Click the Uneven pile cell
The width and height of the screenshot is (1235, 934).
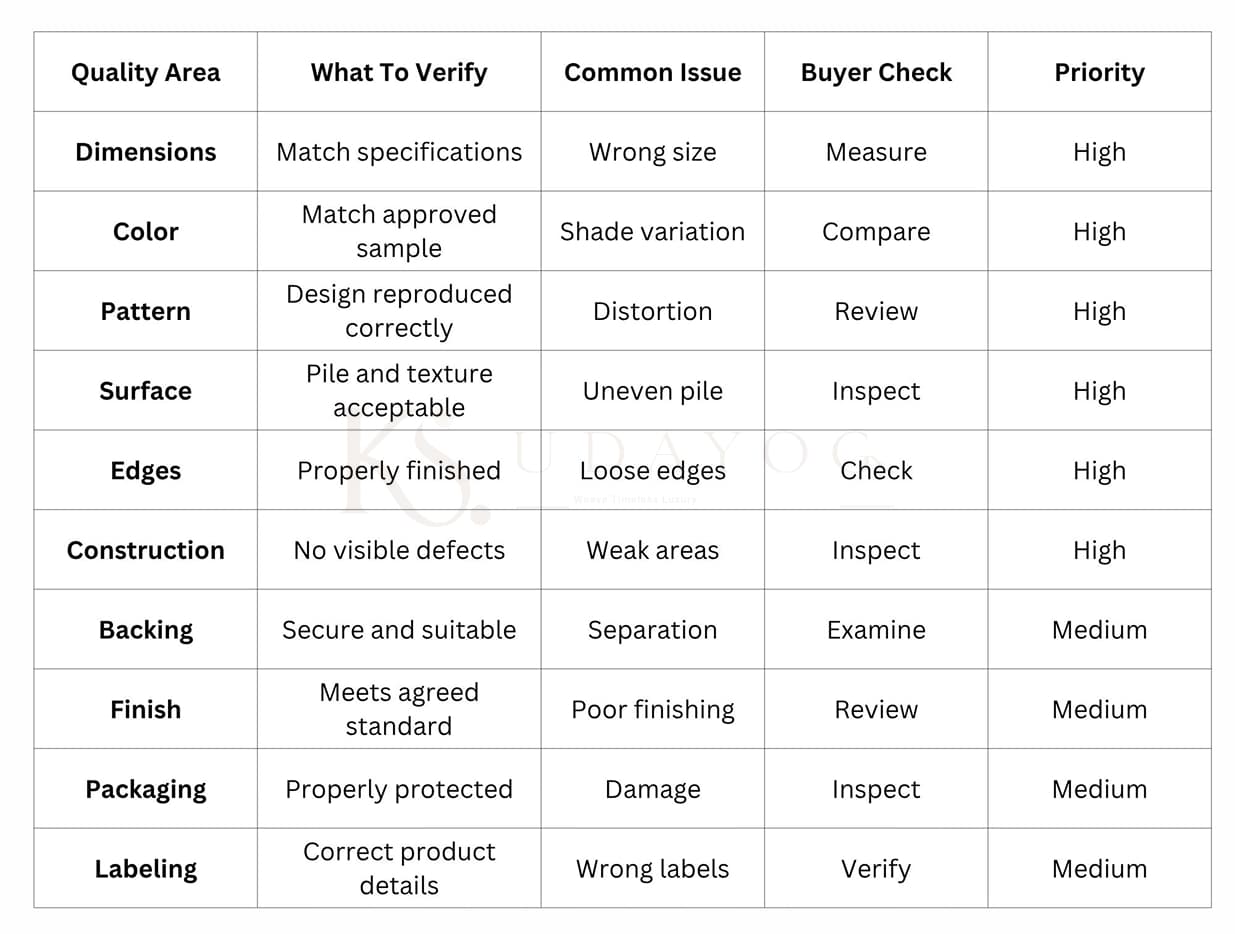point(653,391)
